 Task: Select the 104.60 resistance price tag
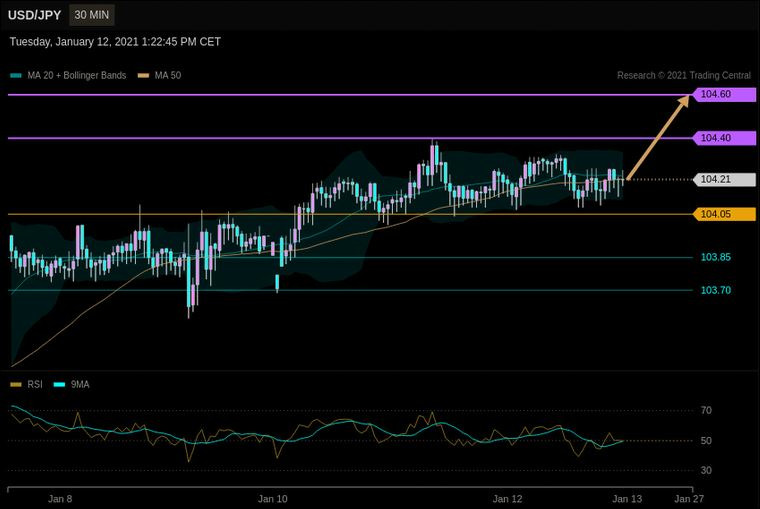coord(725,94)
